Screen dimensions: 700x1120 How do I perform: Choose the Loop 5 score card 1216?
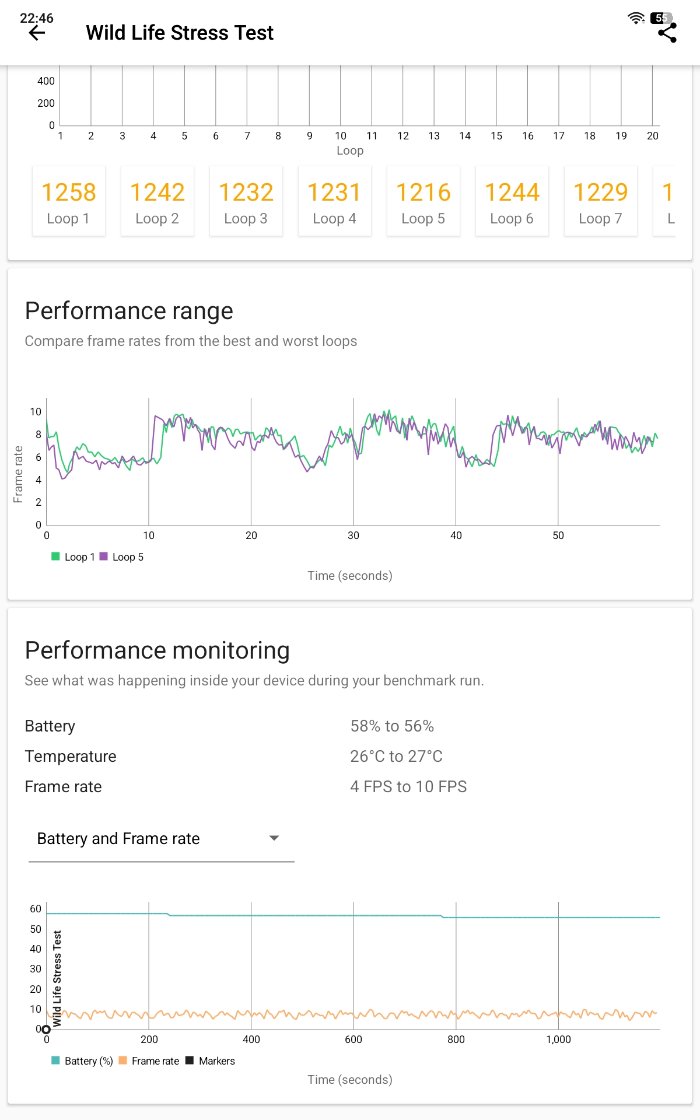[424, 201]
